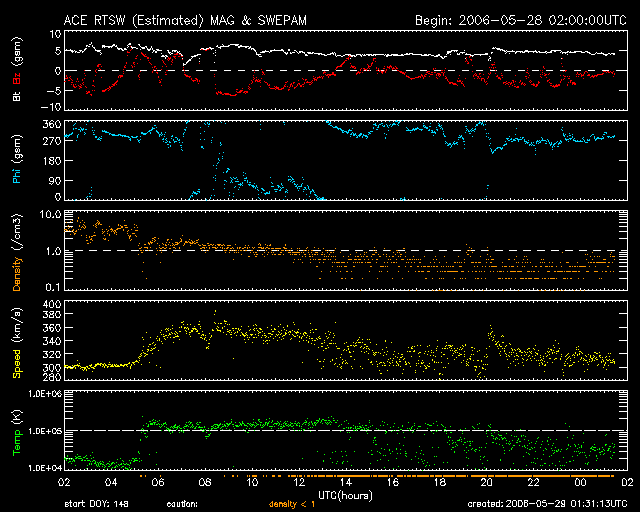
Task: Click the "start DOY: 148" footer text
Action: tap(96, 504)
